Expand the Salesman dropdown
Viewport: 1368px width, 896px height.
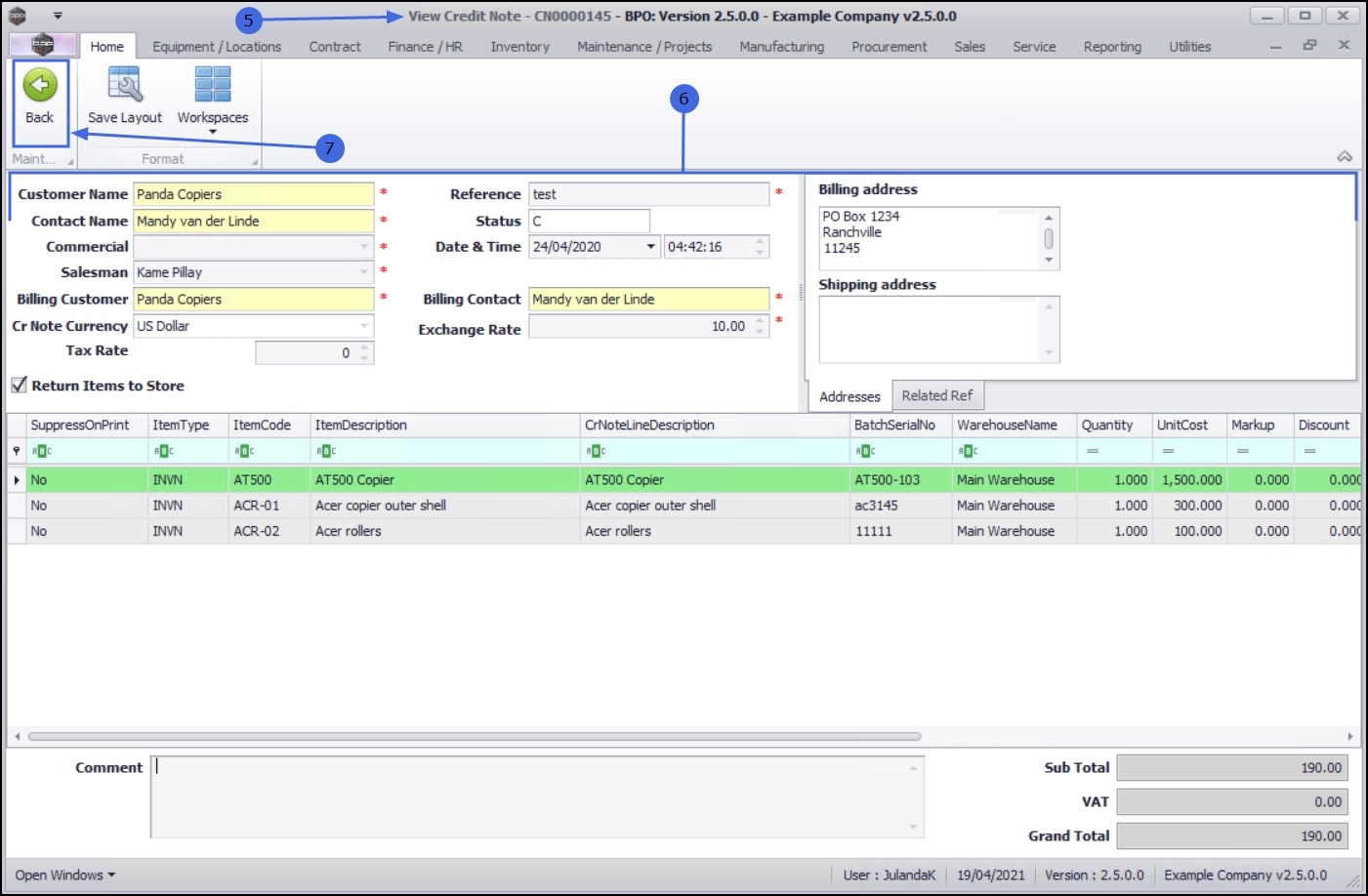click(x=364, y=272)
